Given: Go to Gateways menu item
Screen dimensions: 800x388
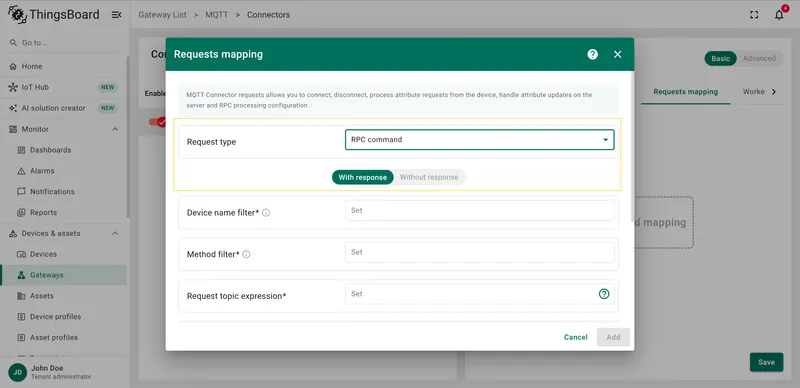Looking at the screenshot, I should (x=63, y=275).
